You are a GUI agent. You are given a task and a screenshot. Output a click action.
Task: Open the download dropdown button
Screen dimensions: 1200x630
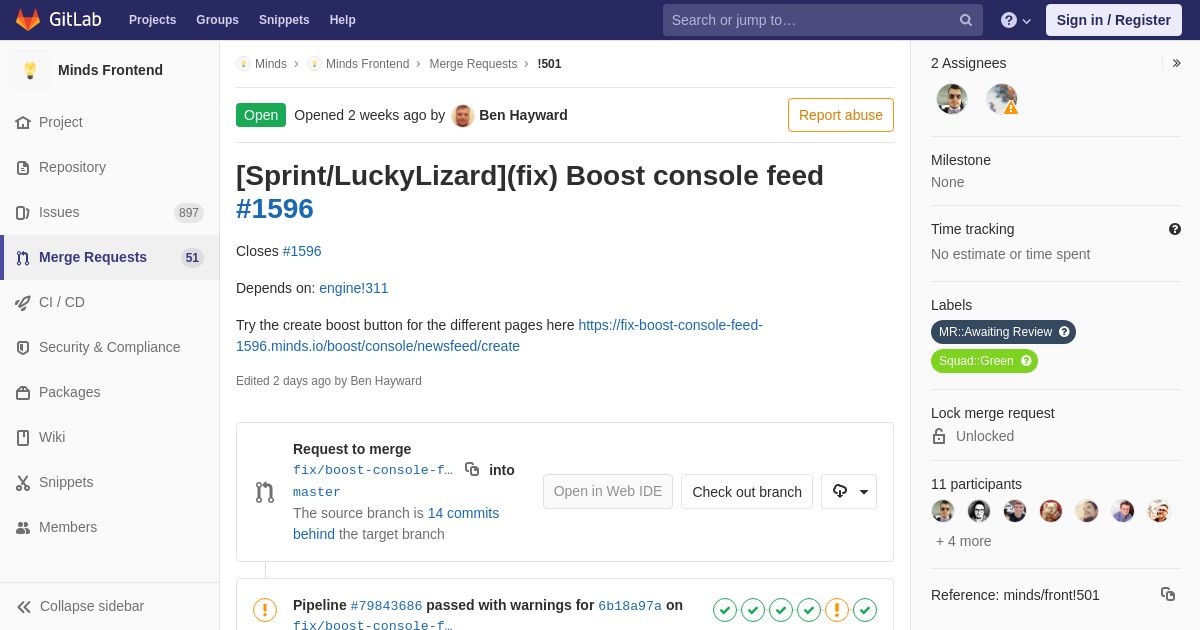point(849,491)
